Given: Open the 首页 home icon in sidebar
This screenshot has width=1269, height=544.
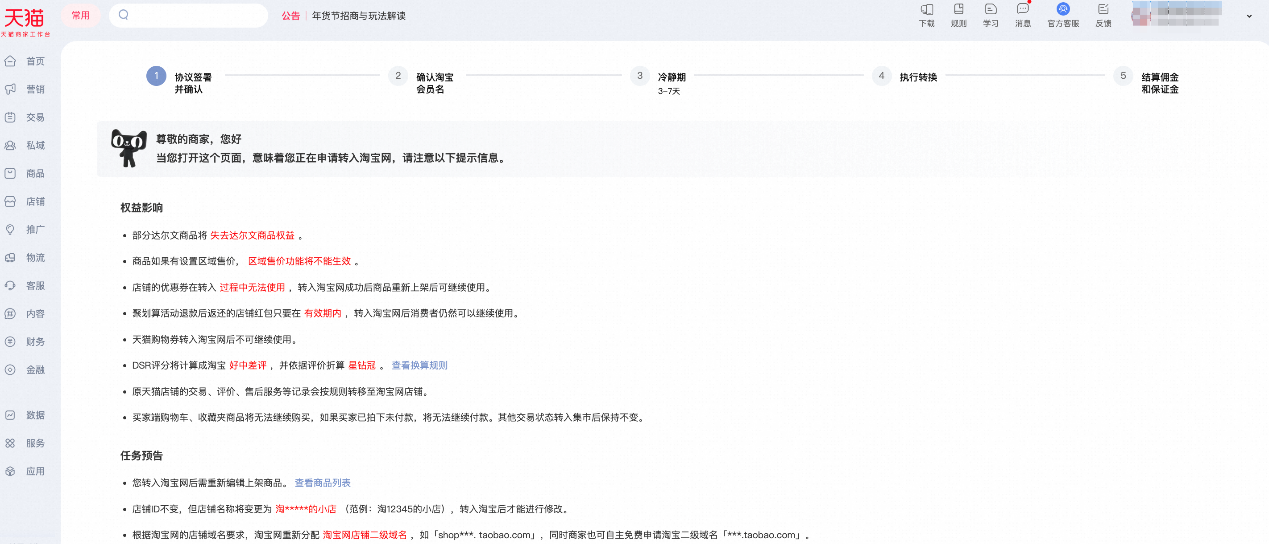Looking at the screenshot, I should point(10,61).
